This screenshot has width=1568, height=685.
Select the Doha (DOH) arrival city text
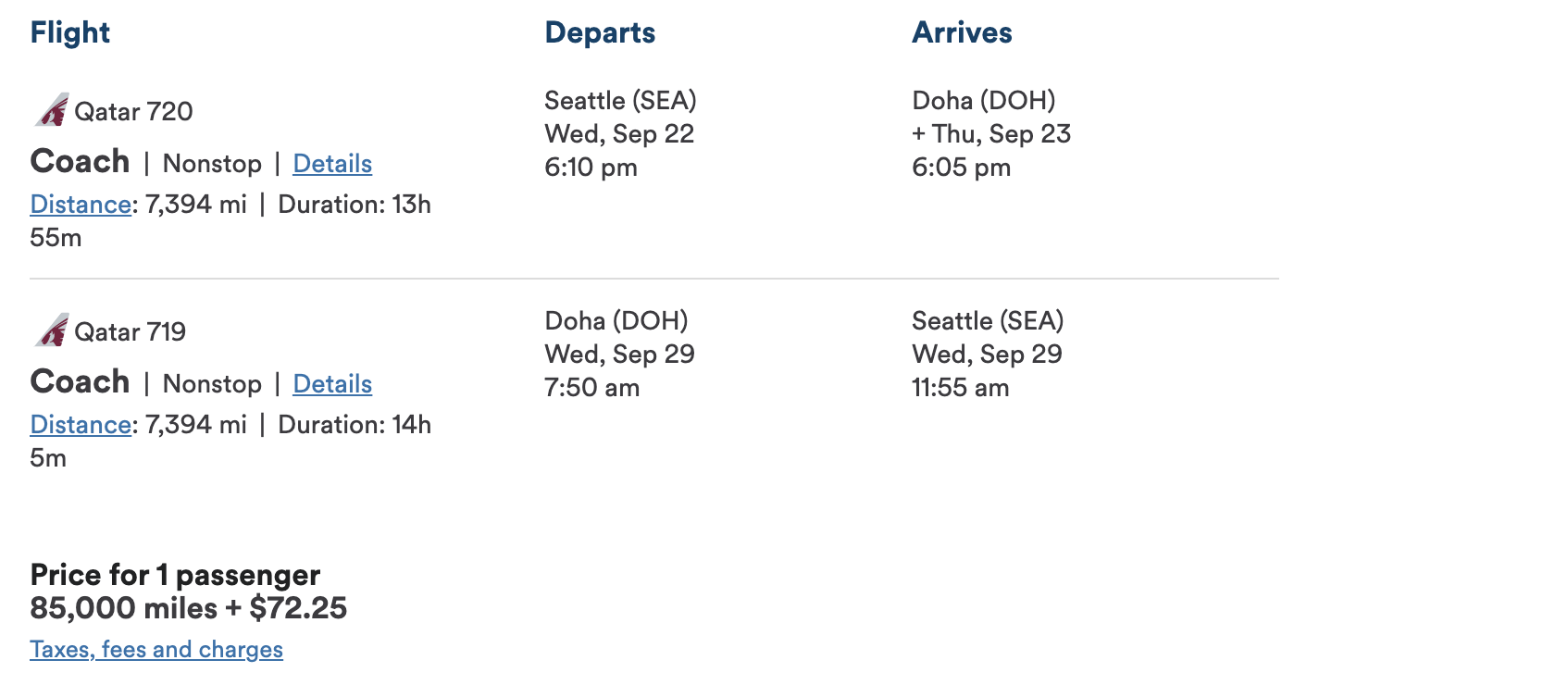983,100
